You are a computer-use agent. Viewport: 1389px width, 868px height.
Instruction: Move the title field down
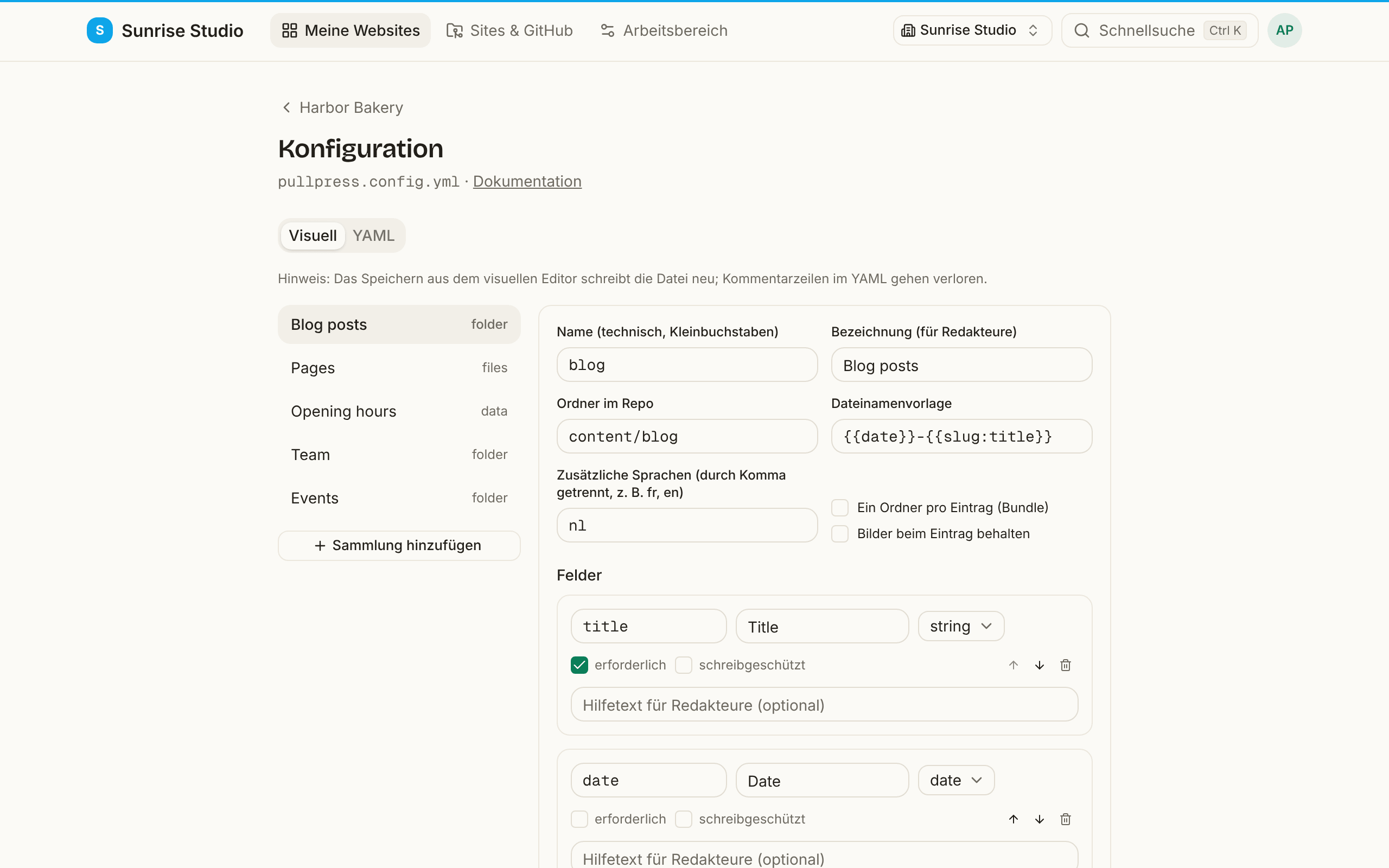1040,665
